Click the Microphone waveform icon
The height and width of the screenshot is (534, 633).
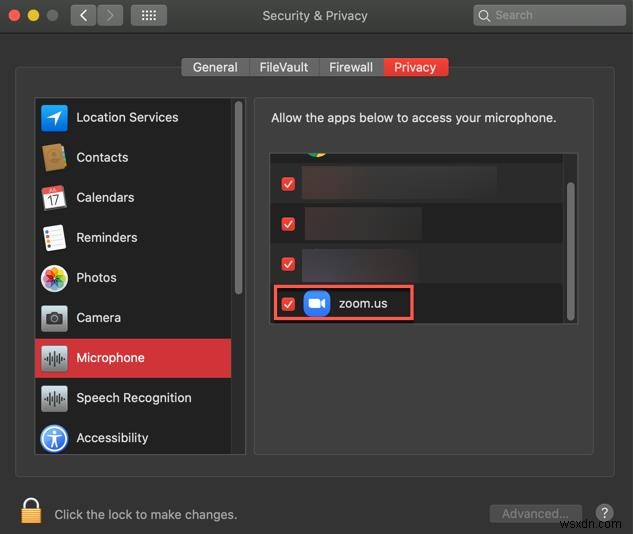[x=54, y=358]
